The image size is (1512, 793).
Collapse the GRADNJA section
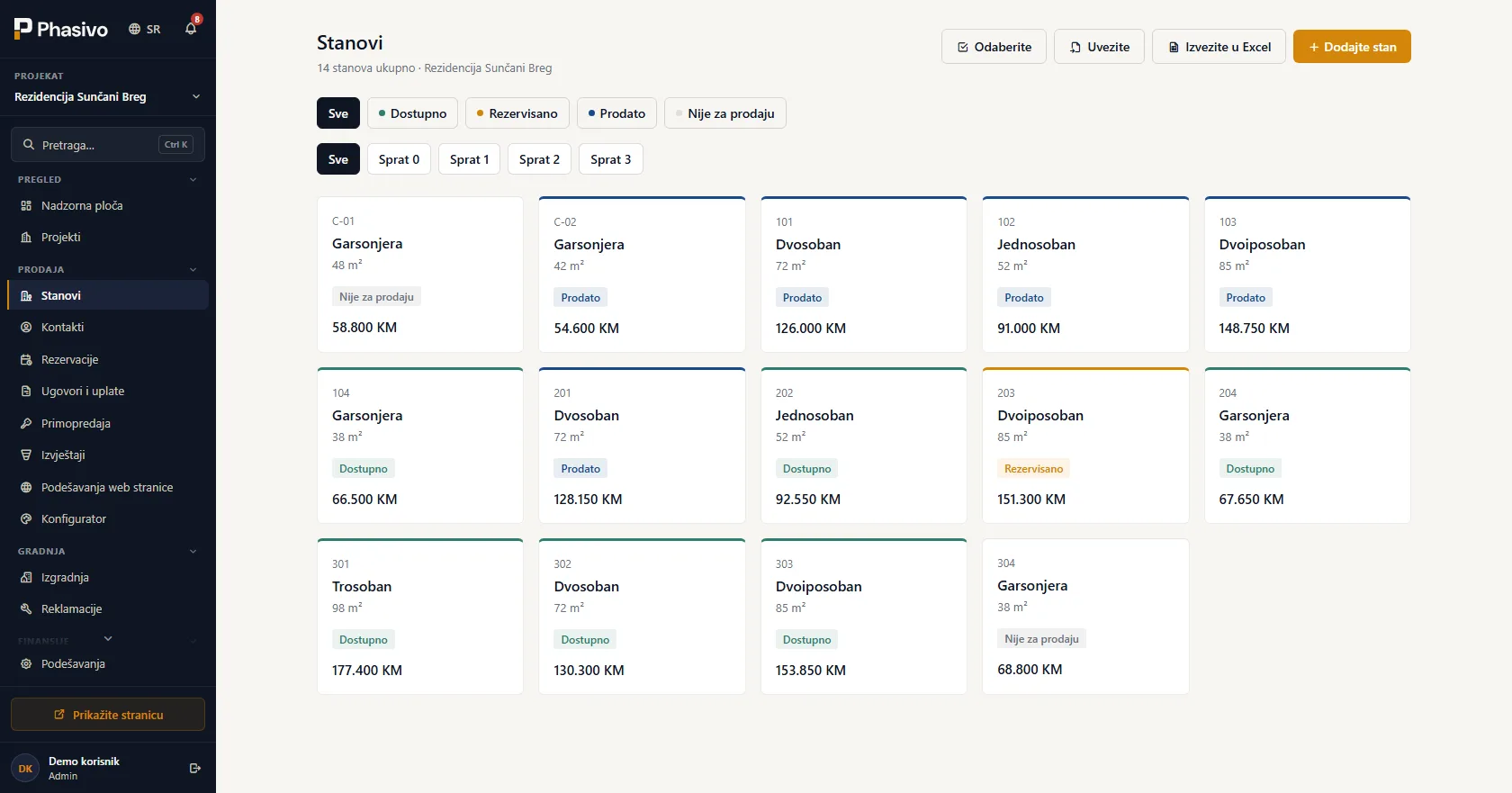[193, 551]
